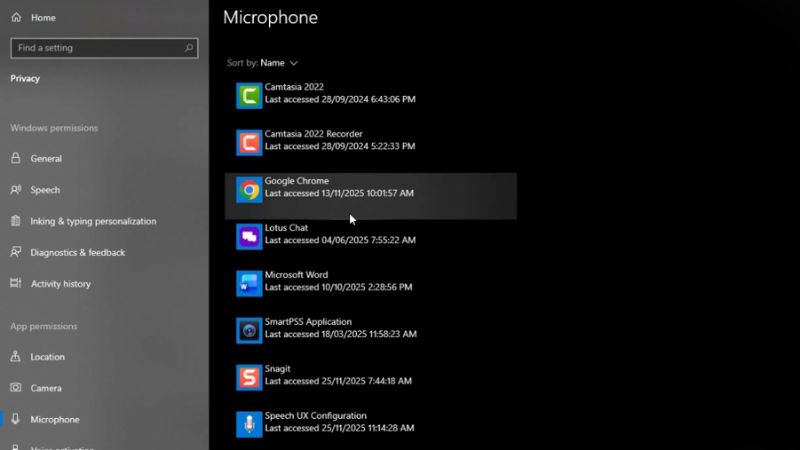
Task: Open the Sort by Name dropdown
Action: [x=262, y=63]
